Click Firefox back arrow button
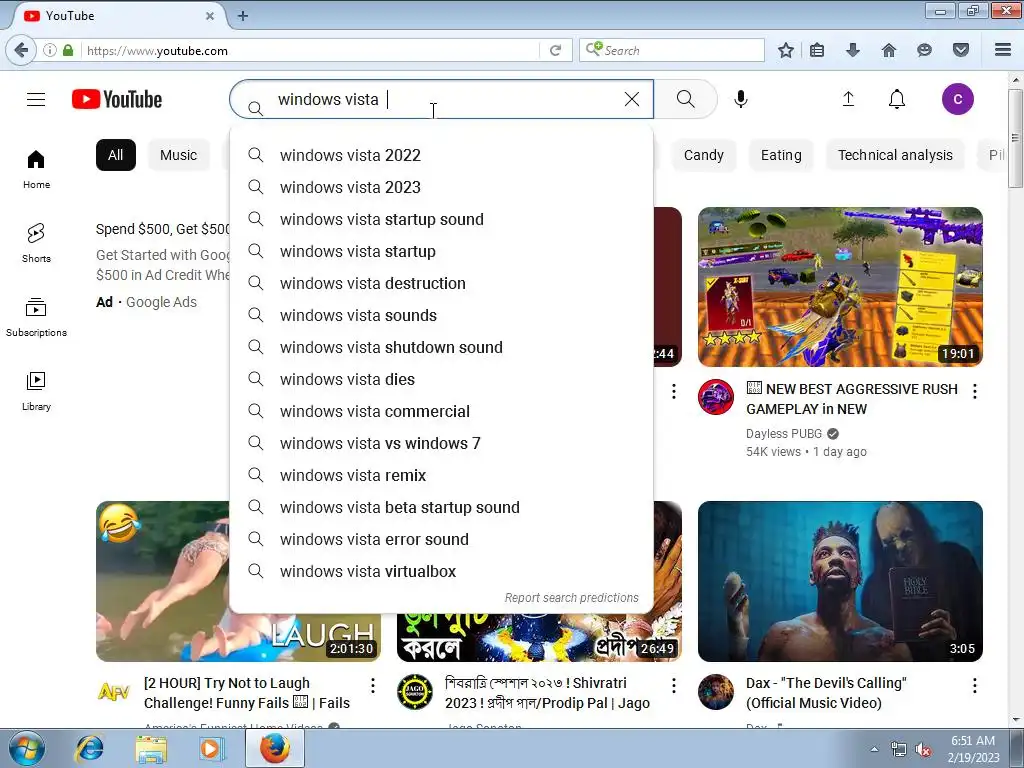This screenshot has width=1024, height=768. coord(22,50)
